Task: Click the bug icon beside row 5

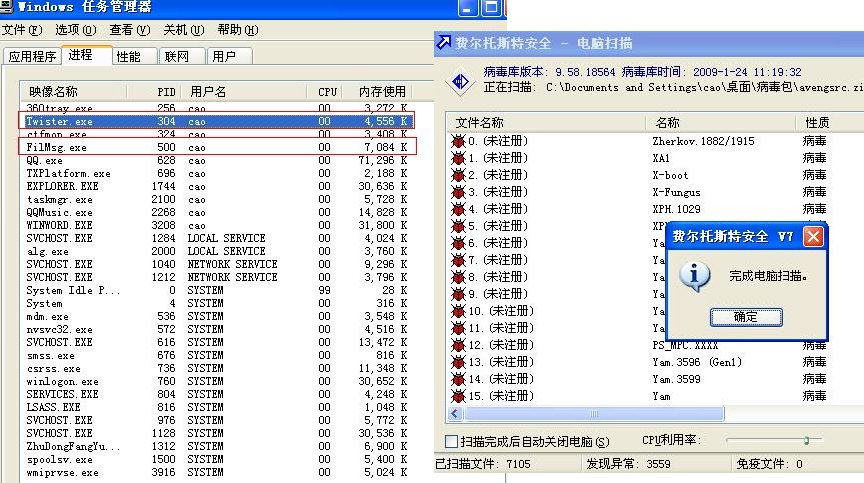Action: tap(458, 226)
